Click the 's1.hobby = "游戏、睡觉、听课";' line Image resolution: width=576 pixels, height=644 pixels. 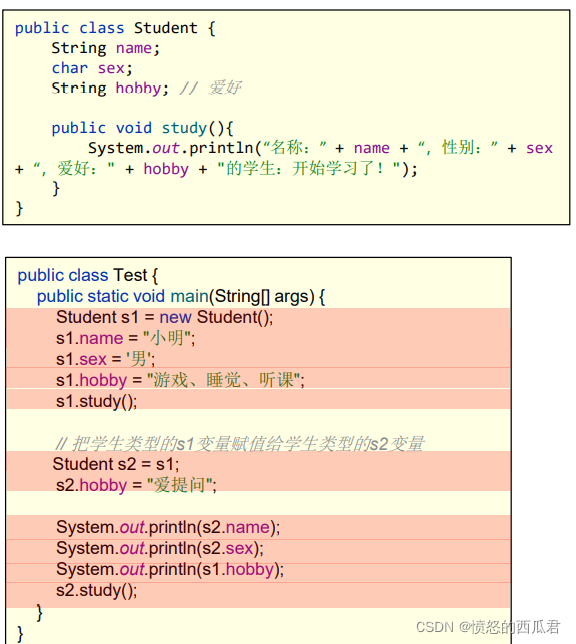(180, 380)
